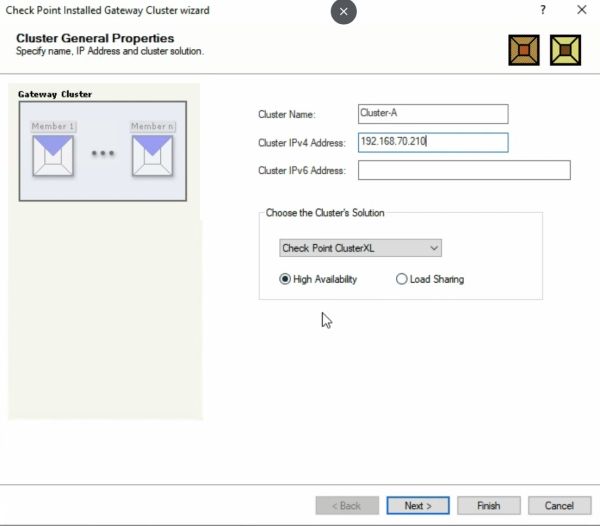
Task: Click the brown gateway icon in header
Action: point(524,50)
